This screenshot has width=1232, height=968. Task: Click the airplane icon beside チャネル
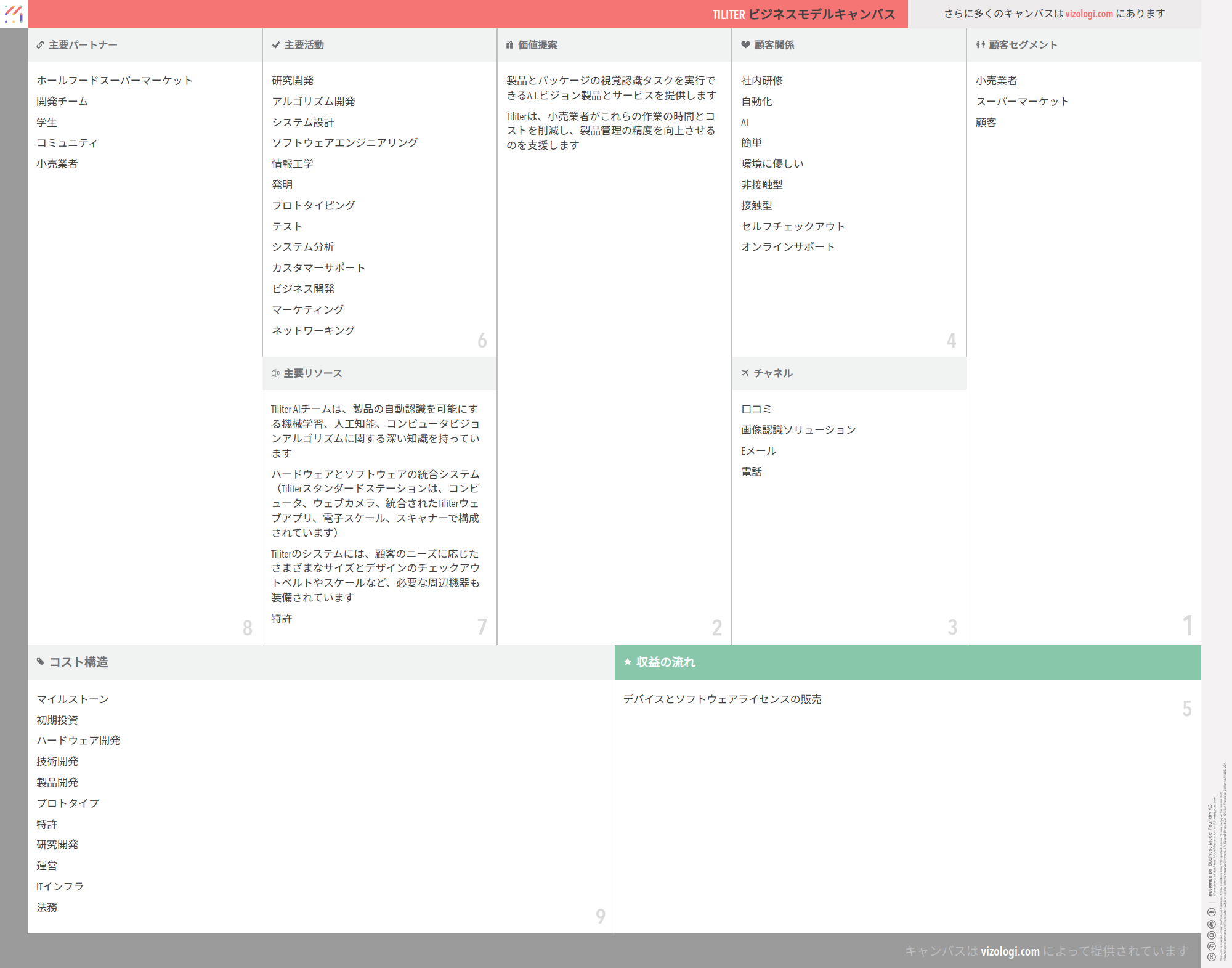[745, 373]
